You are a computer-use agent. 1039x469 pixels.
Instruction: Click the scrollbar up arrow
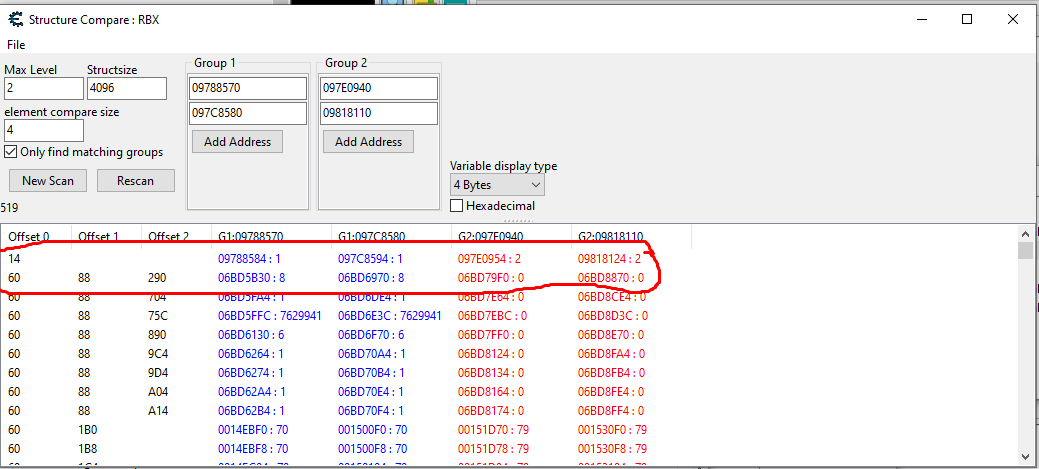(x=1025, y=233)
